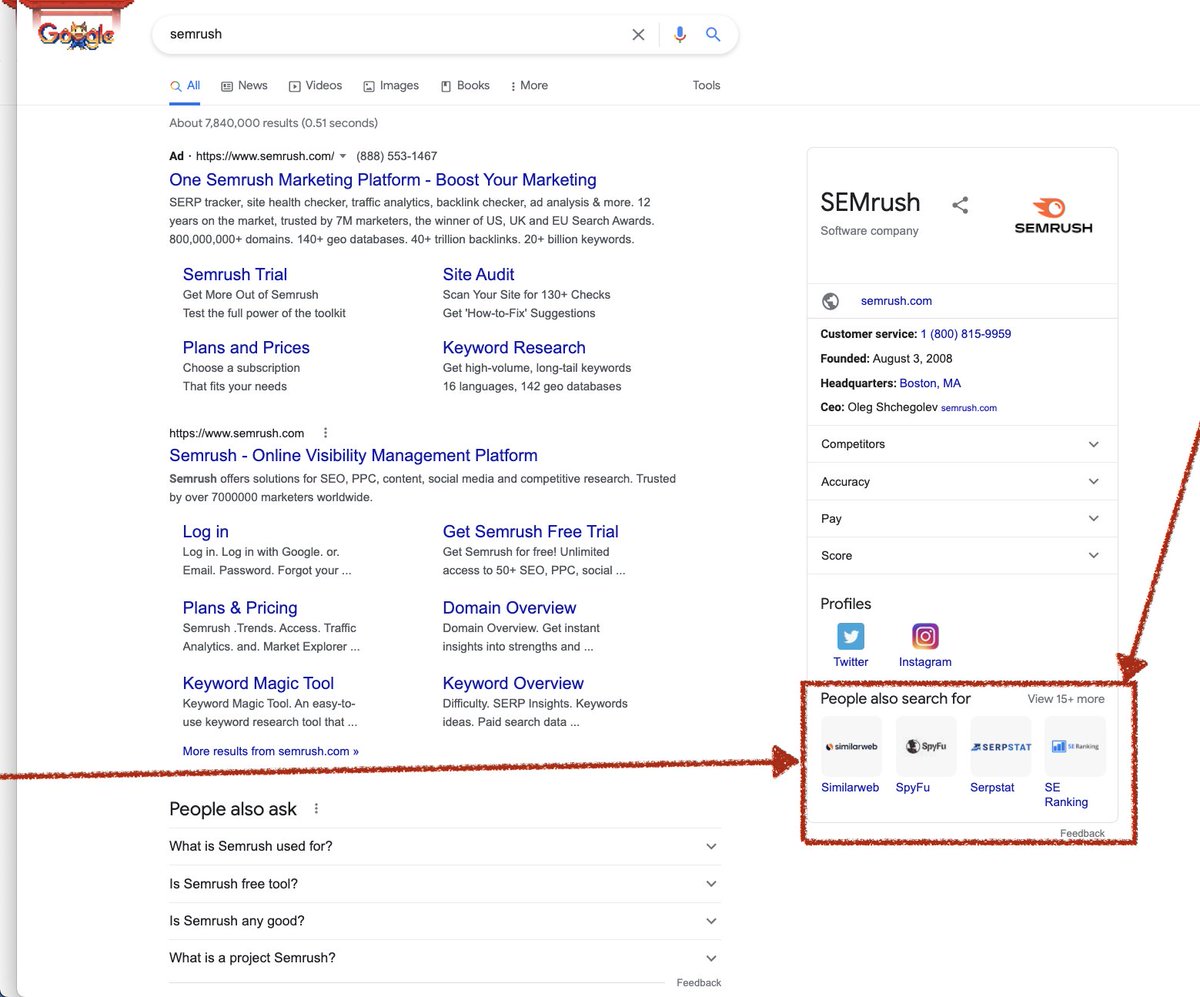Image resolution: width=1200 pixels, height=997 pixels.
Task: Click the blue magnifier search icon
Action: 713,34
